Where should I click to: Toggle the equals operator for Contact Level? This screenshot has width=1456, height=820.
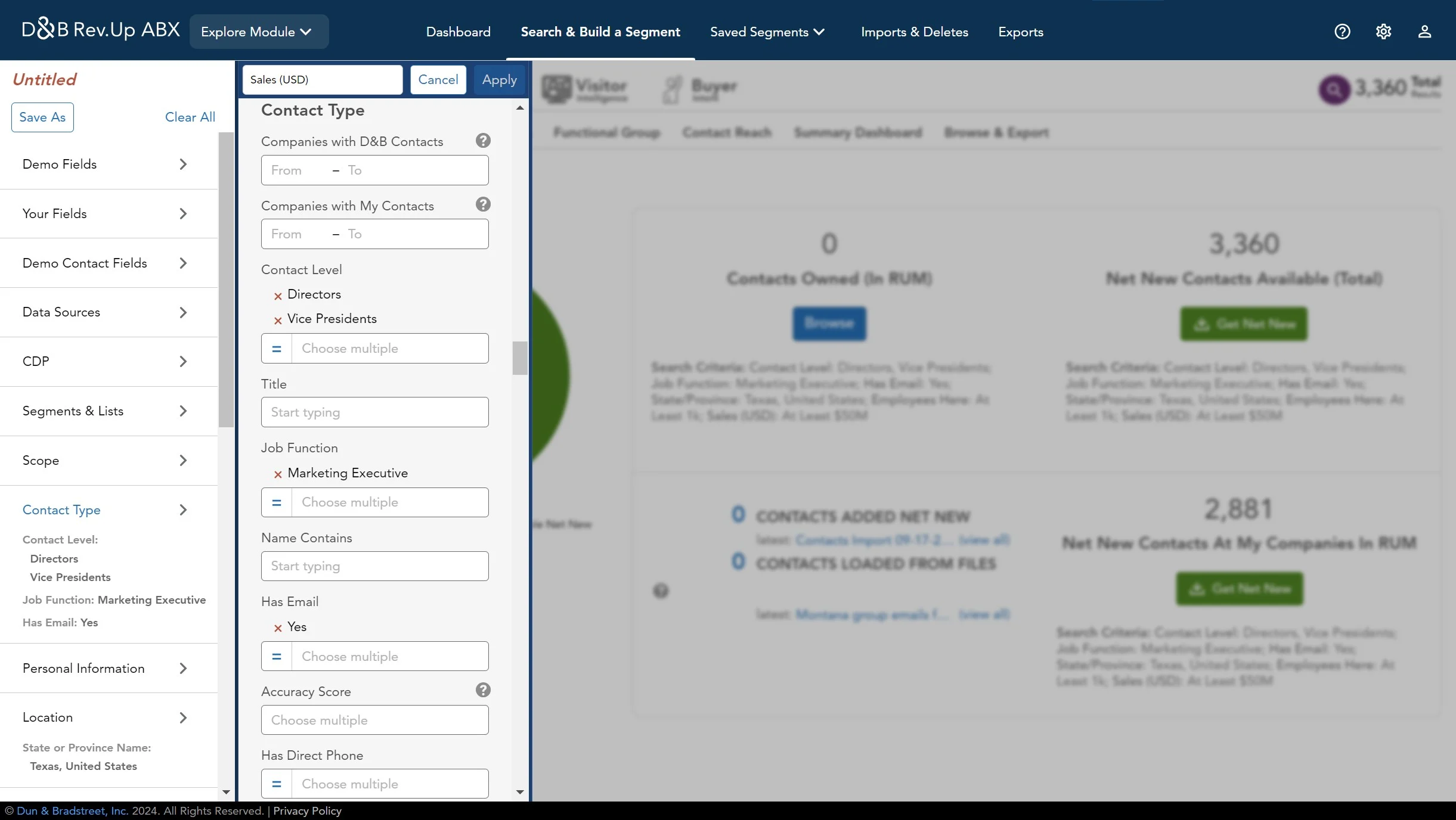(x=277, y=349)
